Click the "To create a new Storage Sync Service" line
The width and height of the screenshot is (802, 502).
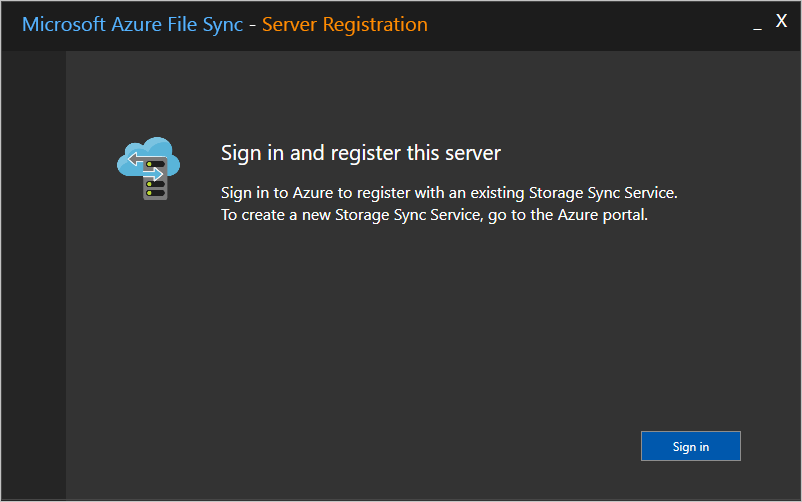pyautogui.click(x=350, y=214)
